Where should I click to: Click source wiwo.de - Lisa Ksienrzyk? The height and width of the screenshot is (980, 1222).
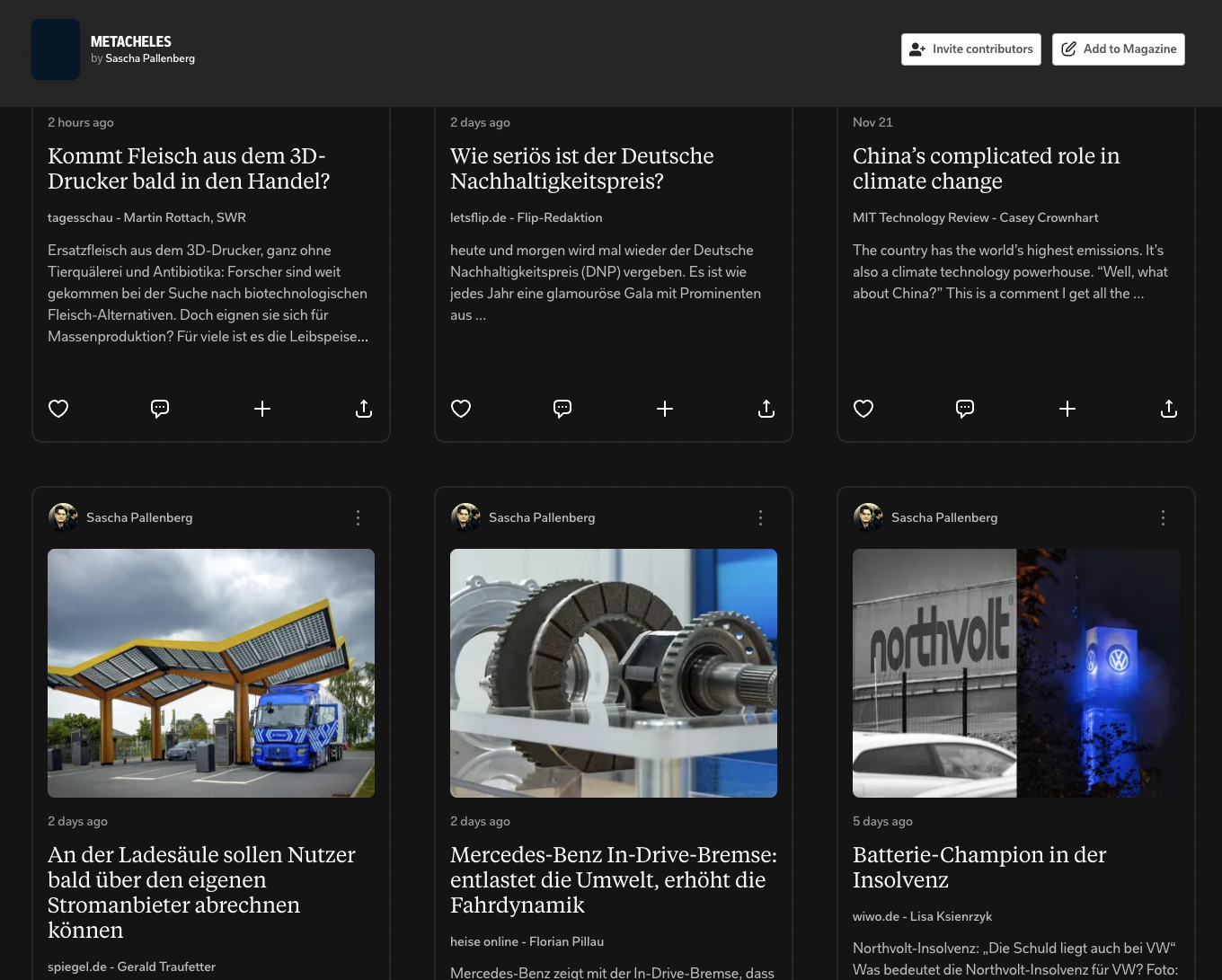tap(922, 916)
